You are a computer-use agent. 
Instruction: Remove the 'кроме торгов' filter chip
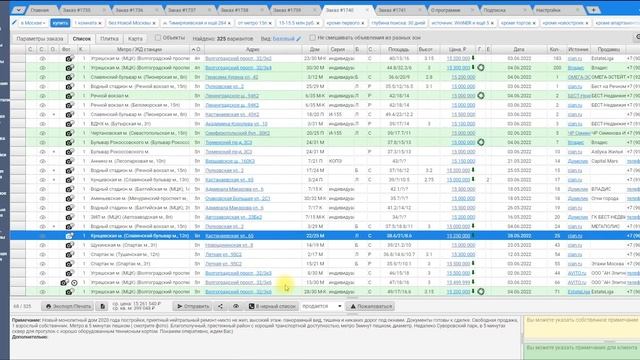tap(533, 23)
